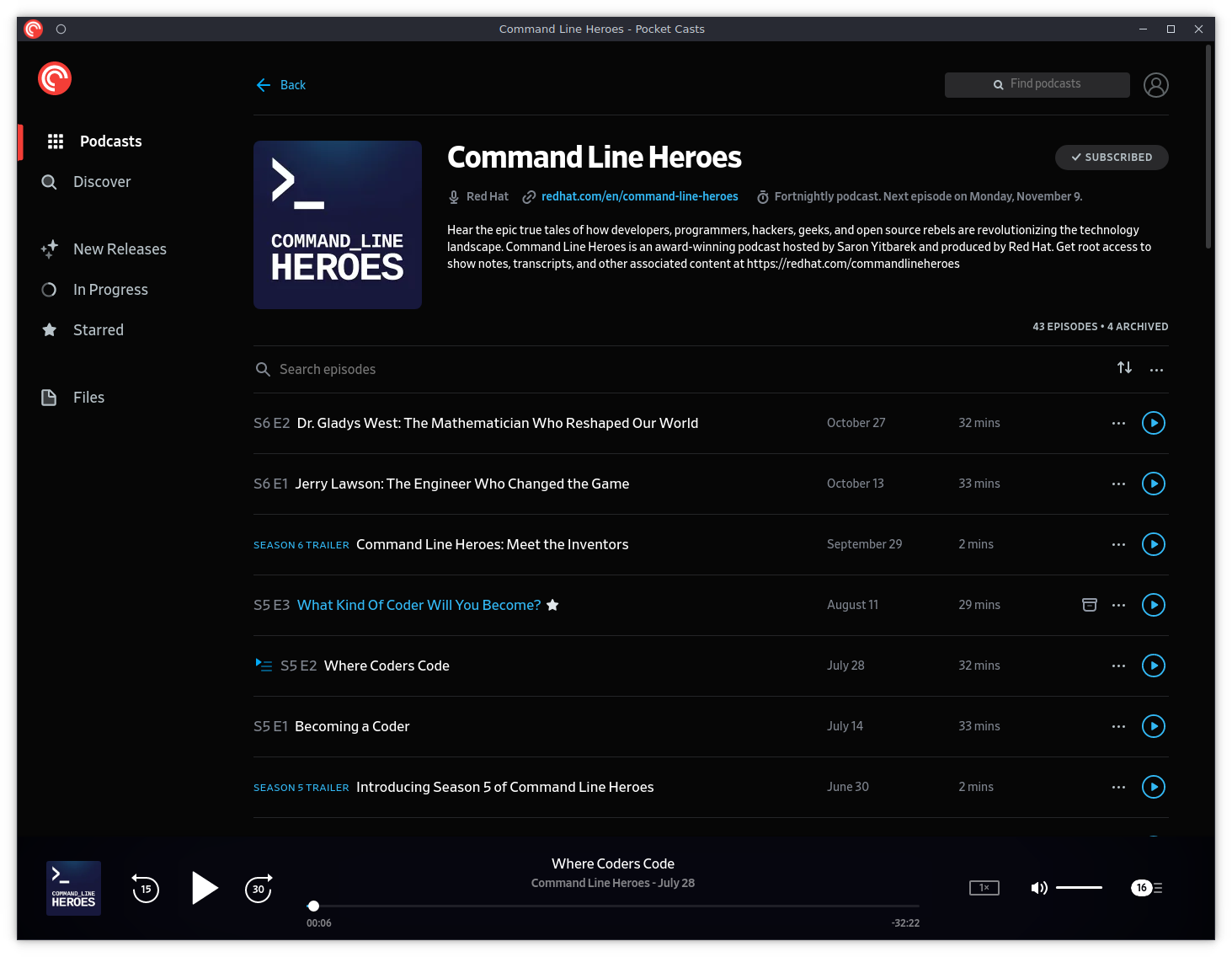Skip forward 30 seconds
Screen dimensions: 1232x957
[x=259, y=889]
